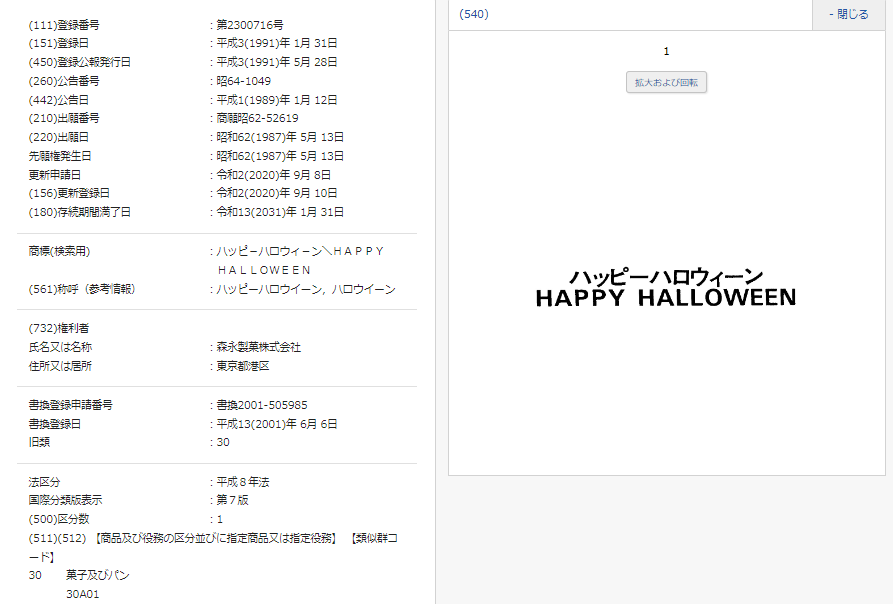
Task: Click class number 30 in goods list
Action: pos(35,576)
